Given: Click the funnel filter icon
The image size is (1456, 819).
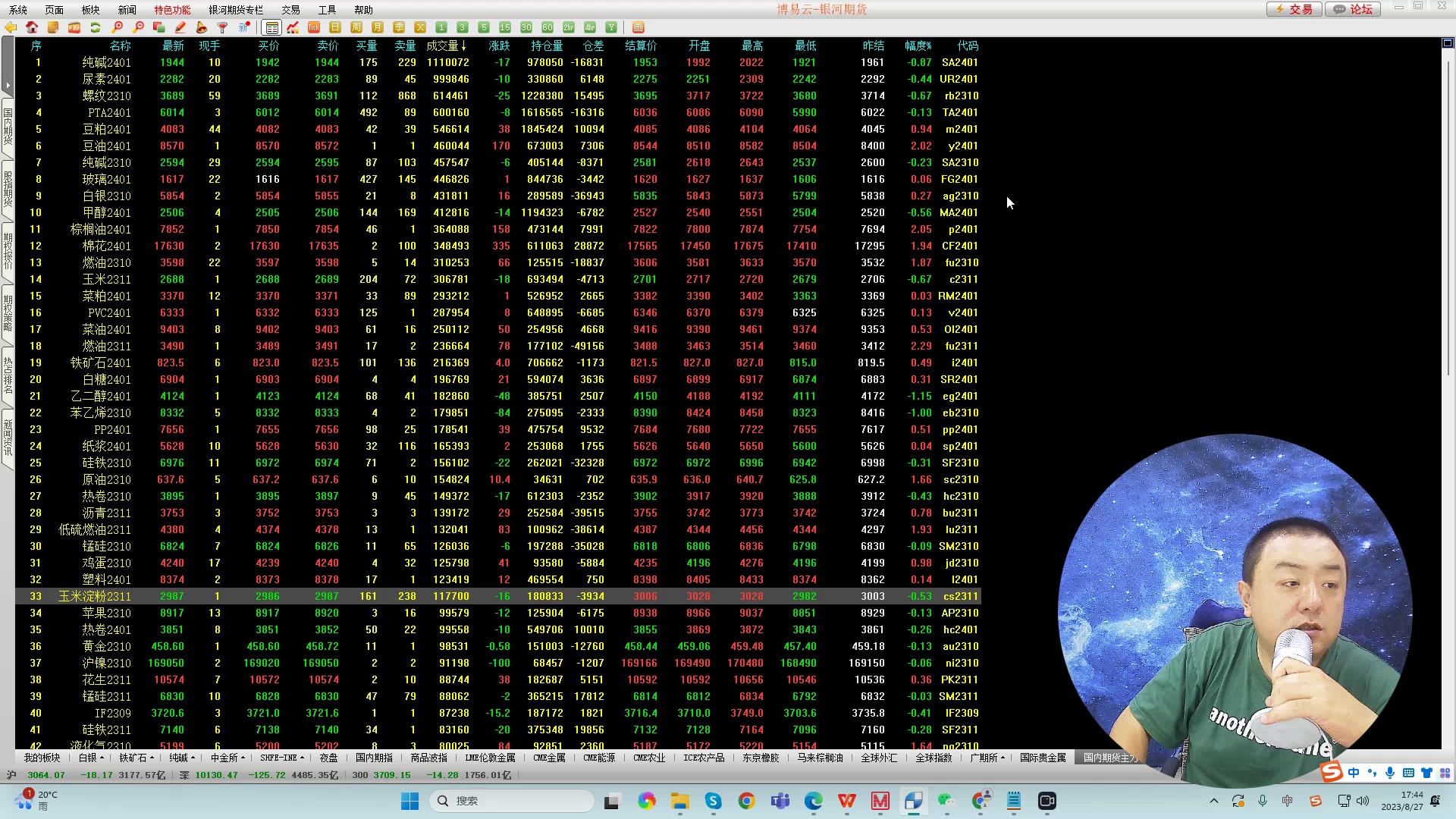Looking at the screenshot, I should 223,27.
